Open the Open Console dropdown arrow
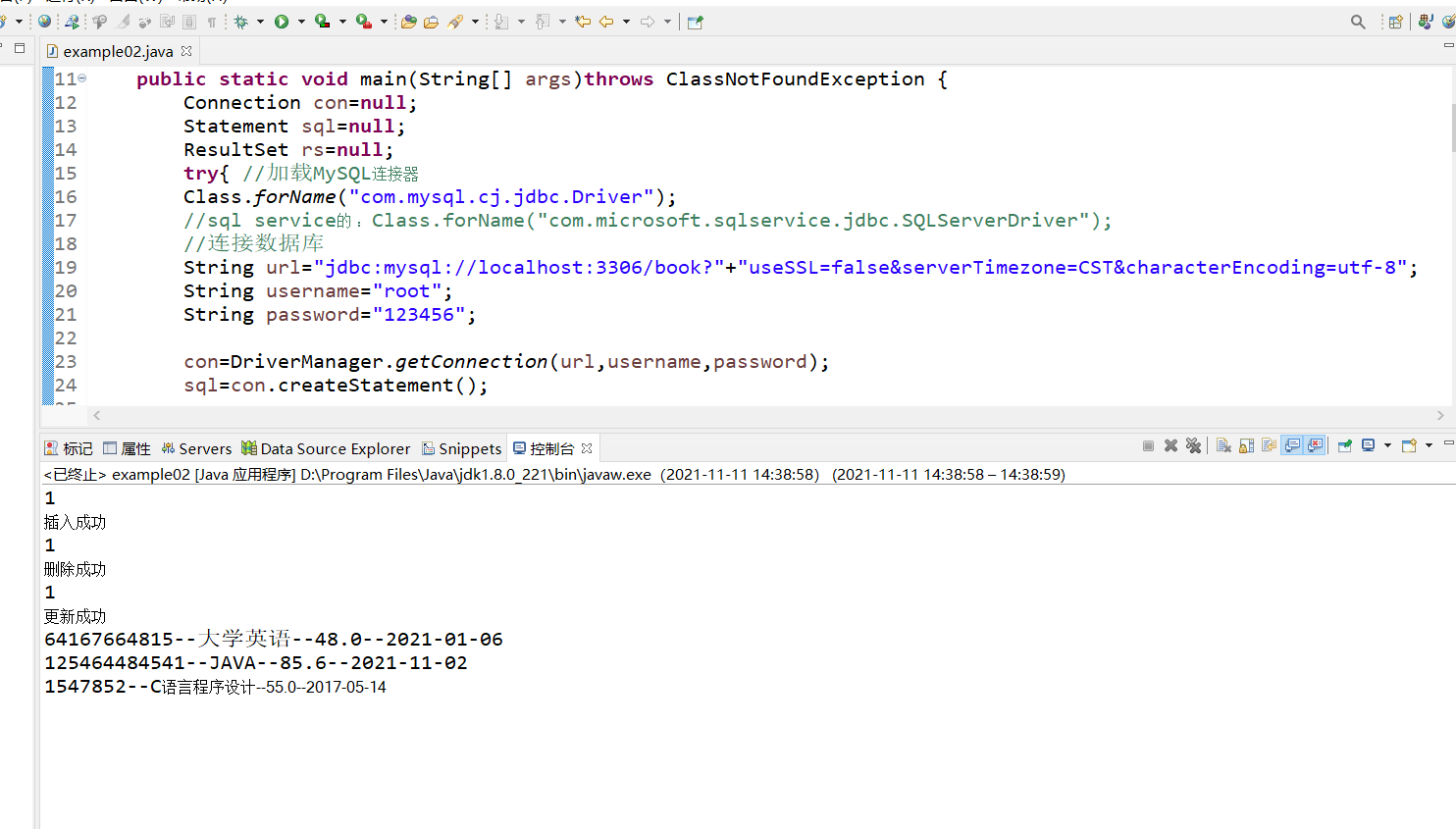The width and height of the screenshot is (1456, 829). (x=1429, y=445)
